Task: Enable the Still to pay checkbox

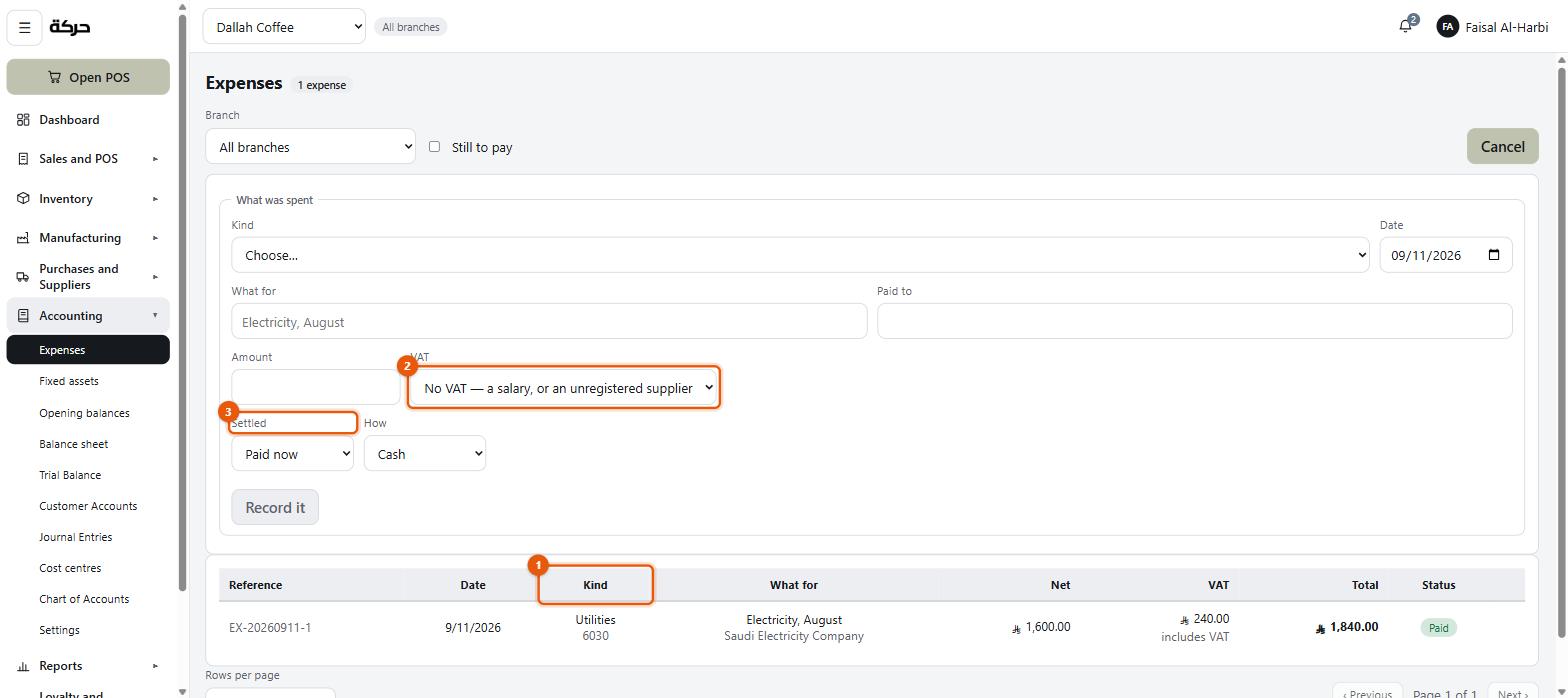Action: pos(434,147)
